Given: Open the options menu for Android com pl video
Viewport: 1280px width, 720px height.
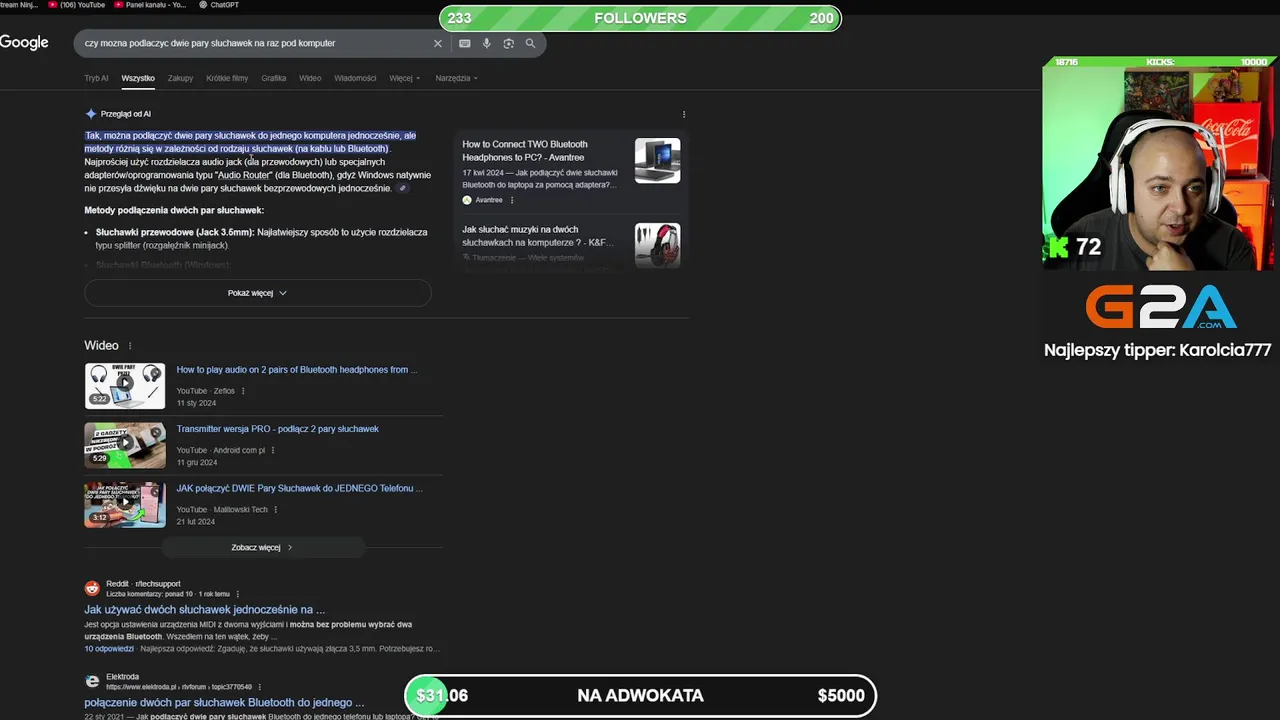Looking at the screenshot, I should 273,450.
